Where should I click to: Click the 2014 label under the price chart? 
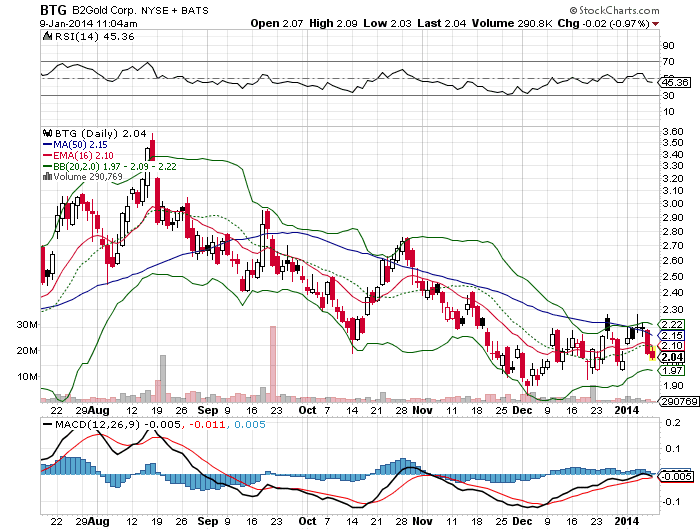[x=627, y=410]
